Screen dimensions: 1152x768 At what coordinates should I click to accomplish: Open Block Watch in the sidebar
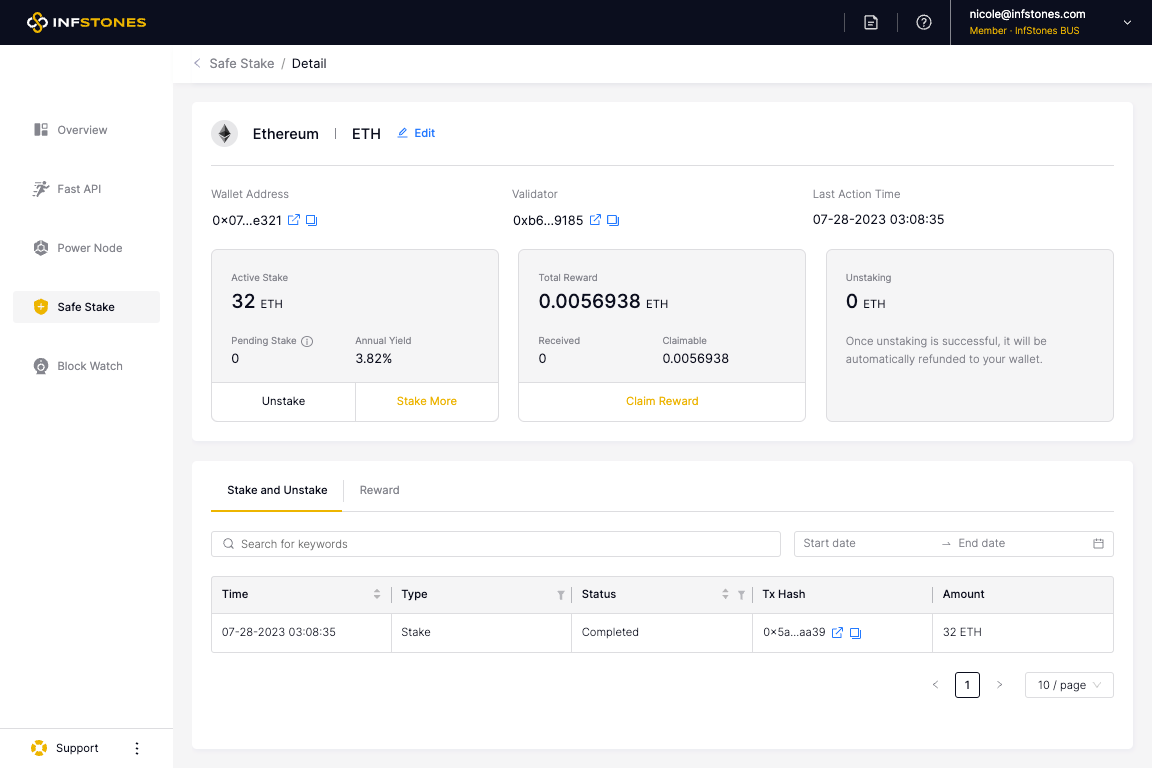click(87, 366)
